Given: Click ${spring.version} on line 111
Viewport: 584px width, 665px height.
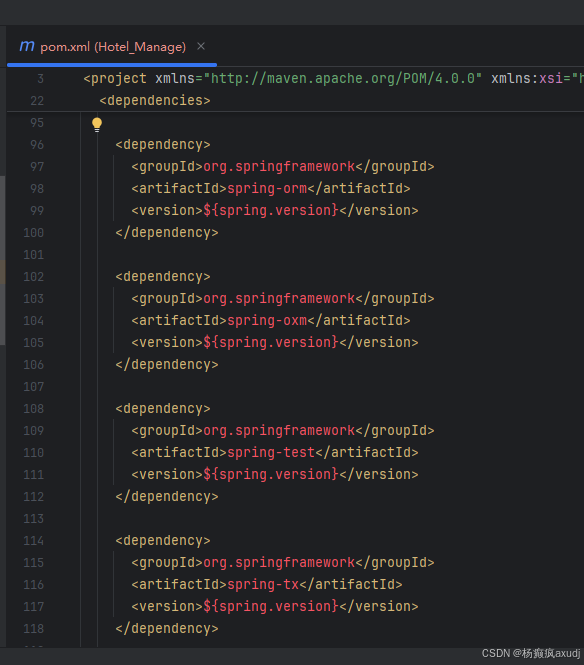Looking at the screenshot, I should (271, 474).
